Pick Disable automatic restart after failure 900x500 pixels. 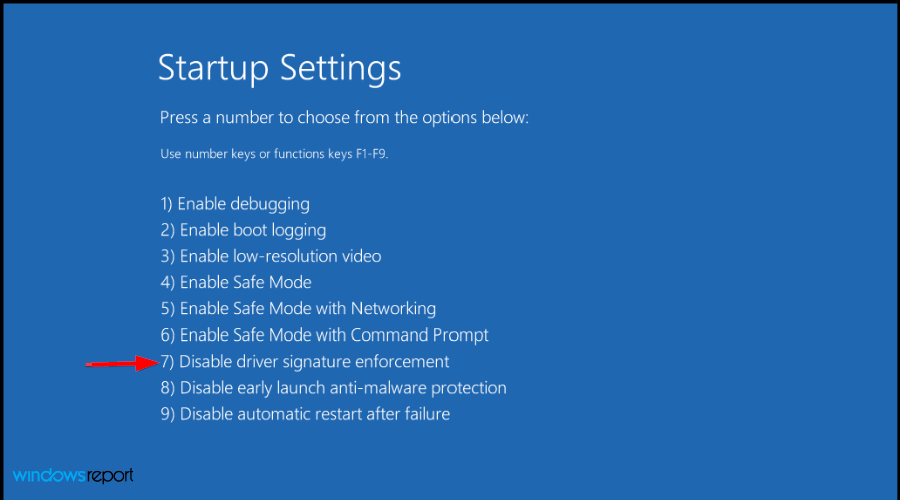tap(305, 414)
